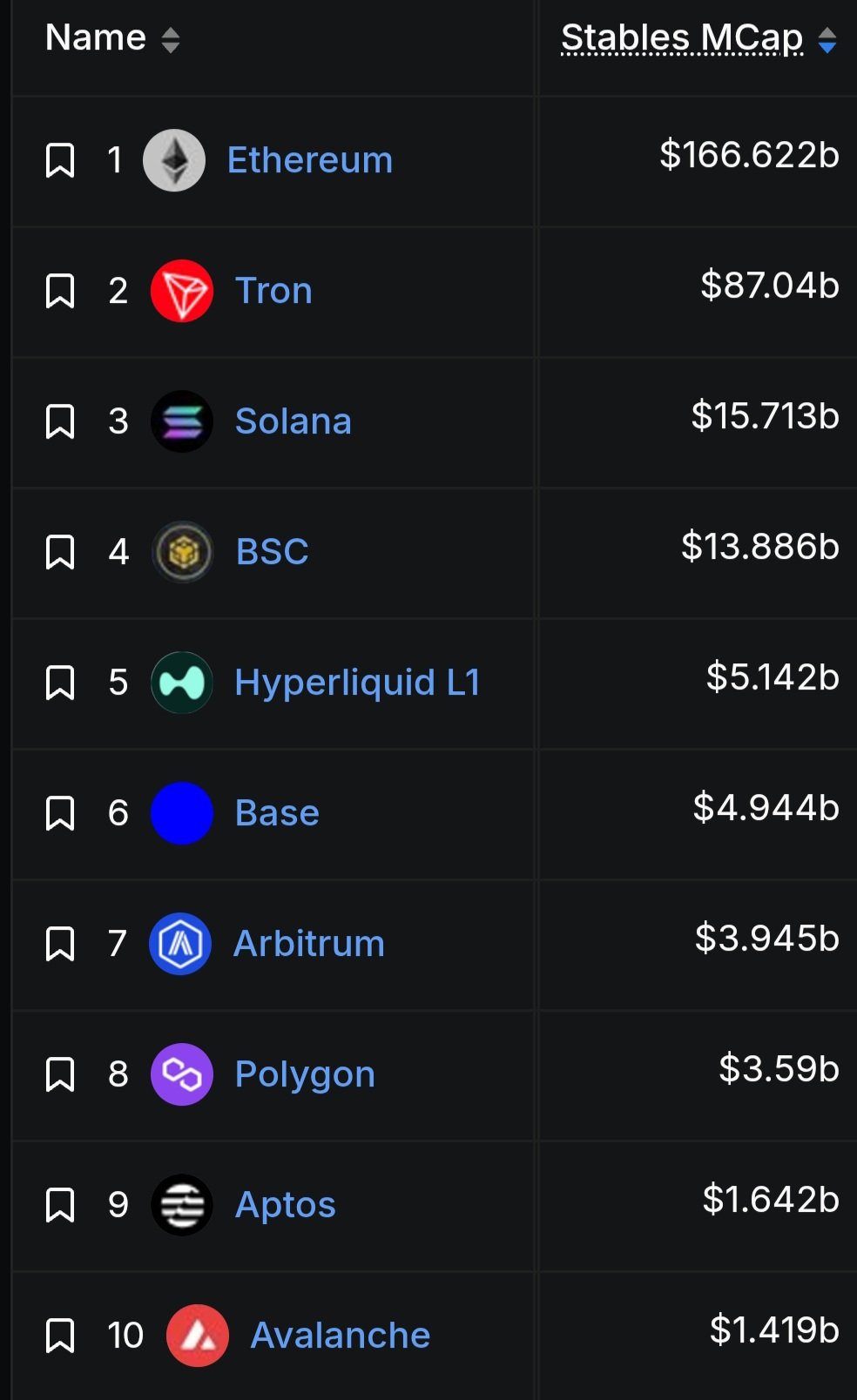Click the Stables MCap column header

(x=682, y=38)
